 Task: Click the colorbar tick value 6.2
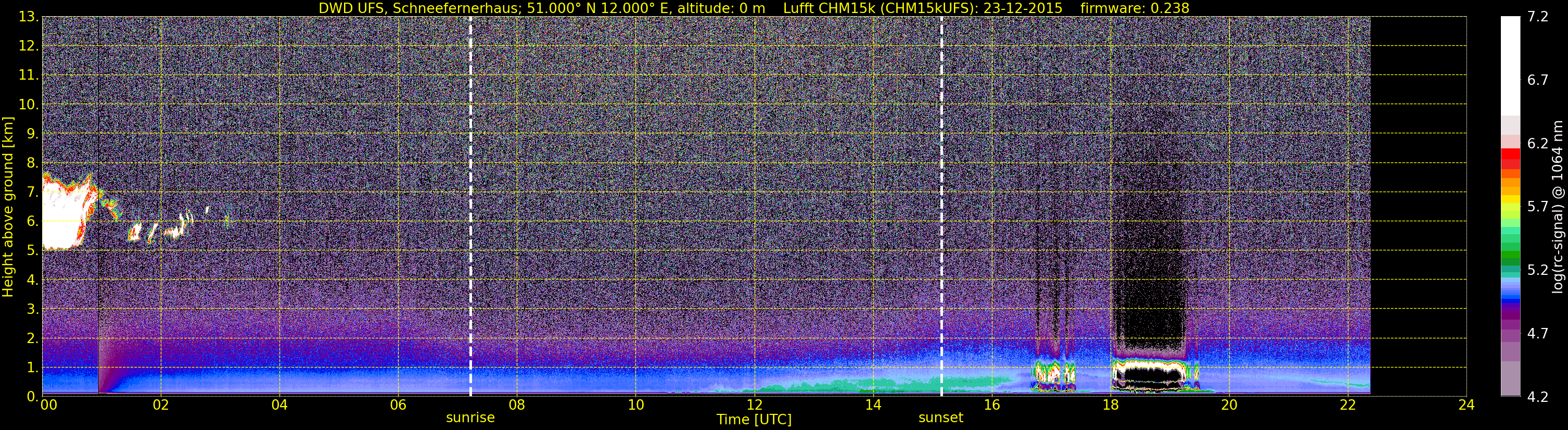coord(1538,144)
